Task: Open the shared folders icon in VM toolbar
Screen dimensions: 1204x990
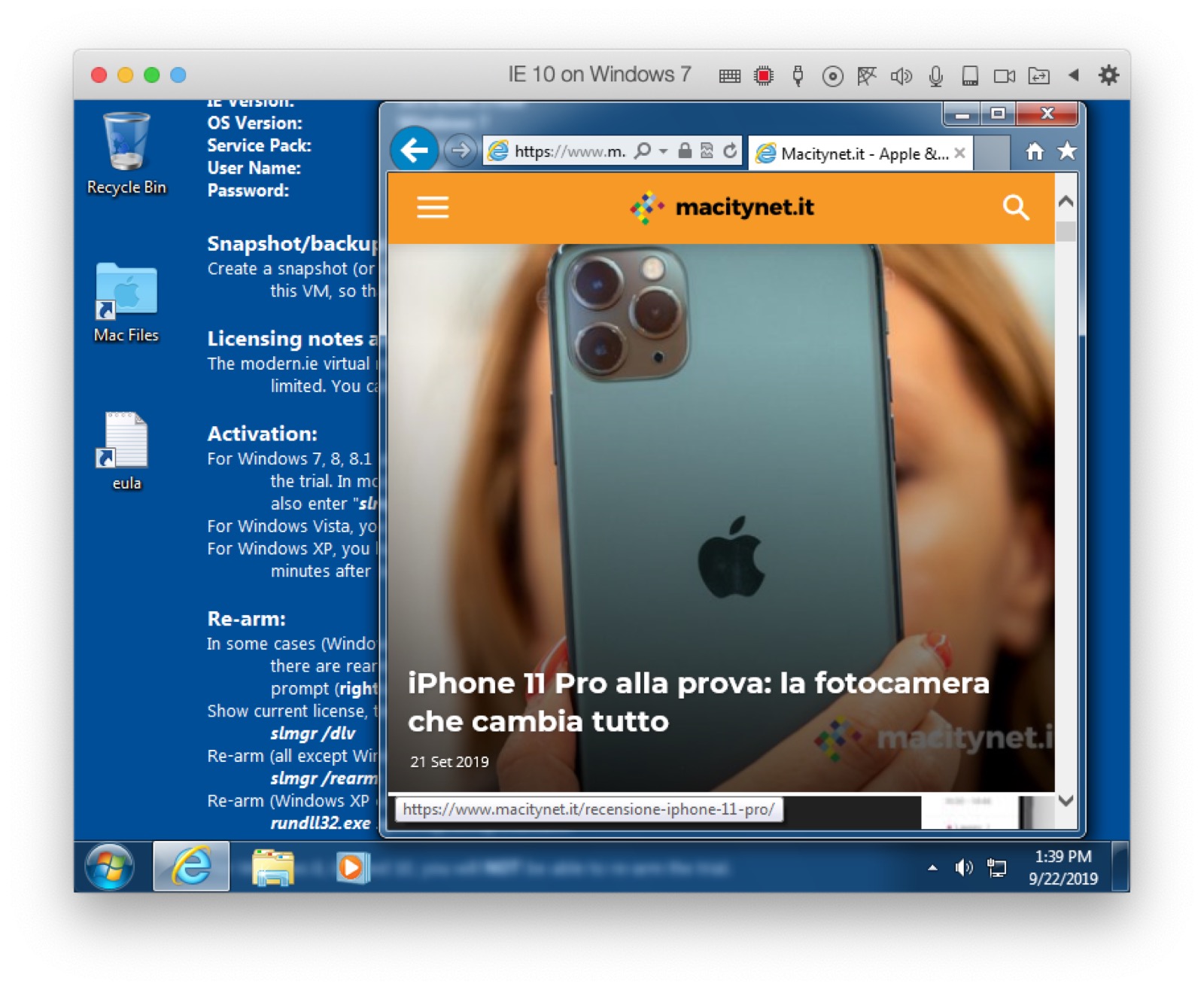Action: pos(1038,75)
